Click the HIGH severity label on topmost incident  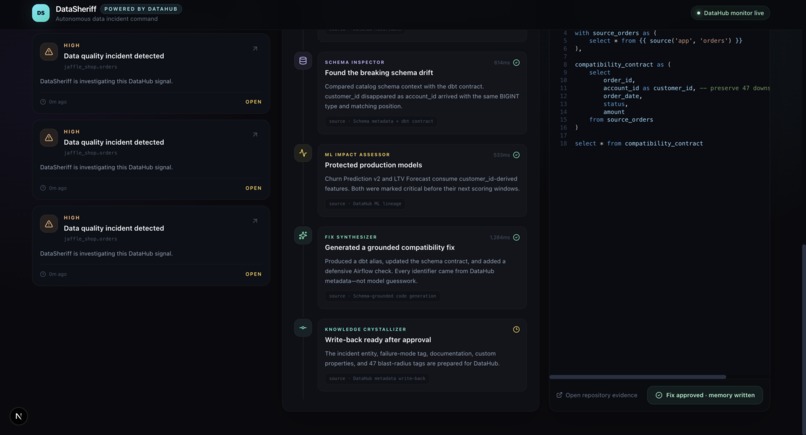click(x=71, y=45)
